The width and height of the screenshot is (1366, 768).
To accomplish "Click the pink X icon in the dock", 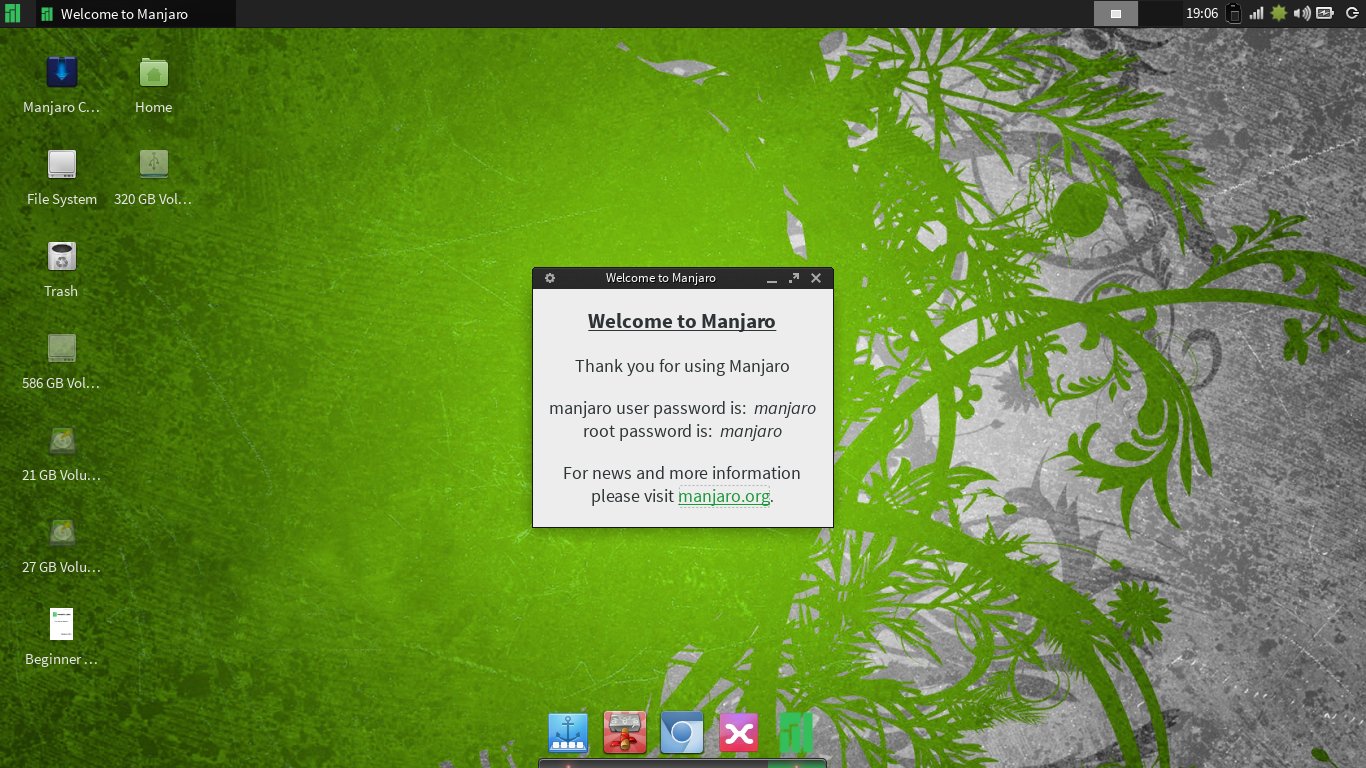I will tap(739, 733).
